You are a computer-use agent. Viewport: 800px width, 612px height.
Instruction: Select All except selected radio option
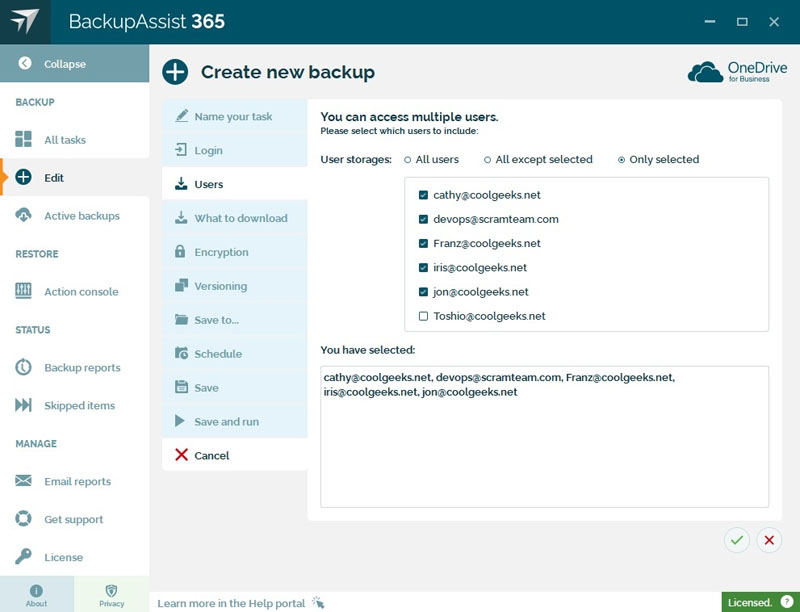(487, 160)
